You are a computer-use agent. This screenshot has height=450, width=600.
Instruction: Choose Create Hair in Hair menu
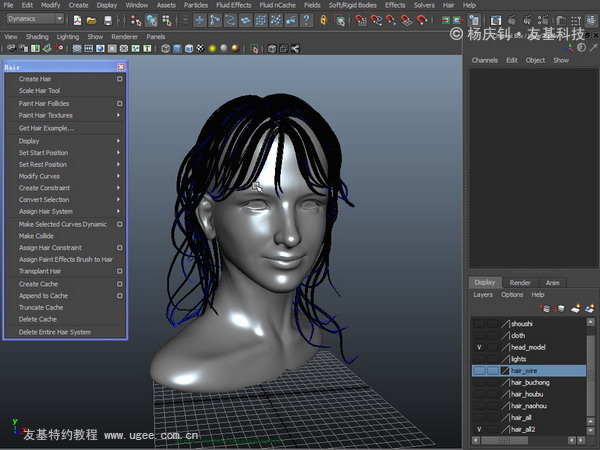(35, 79)
